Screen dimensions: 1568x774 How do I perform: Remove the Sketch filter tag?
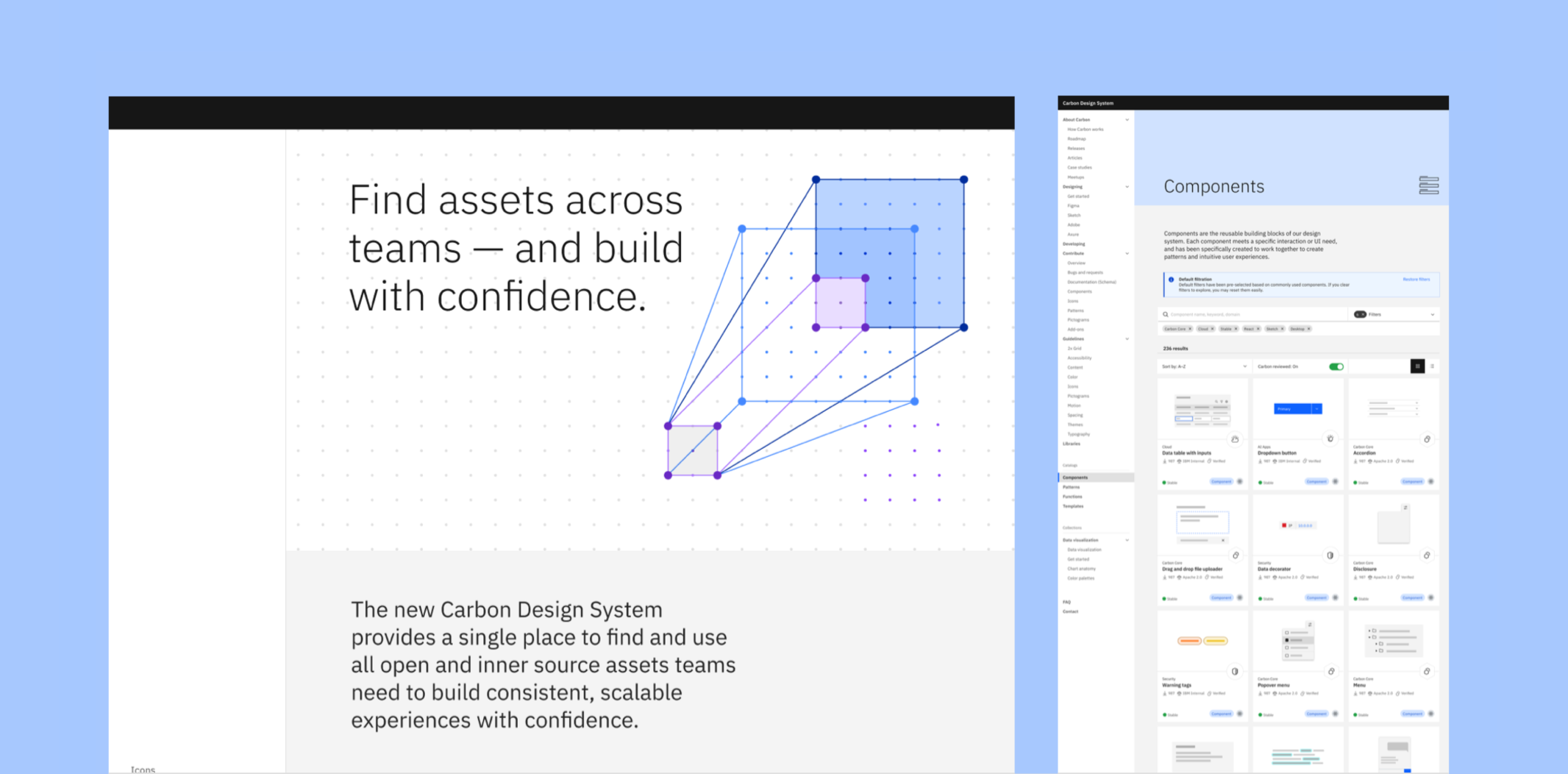pos(1282,329)
